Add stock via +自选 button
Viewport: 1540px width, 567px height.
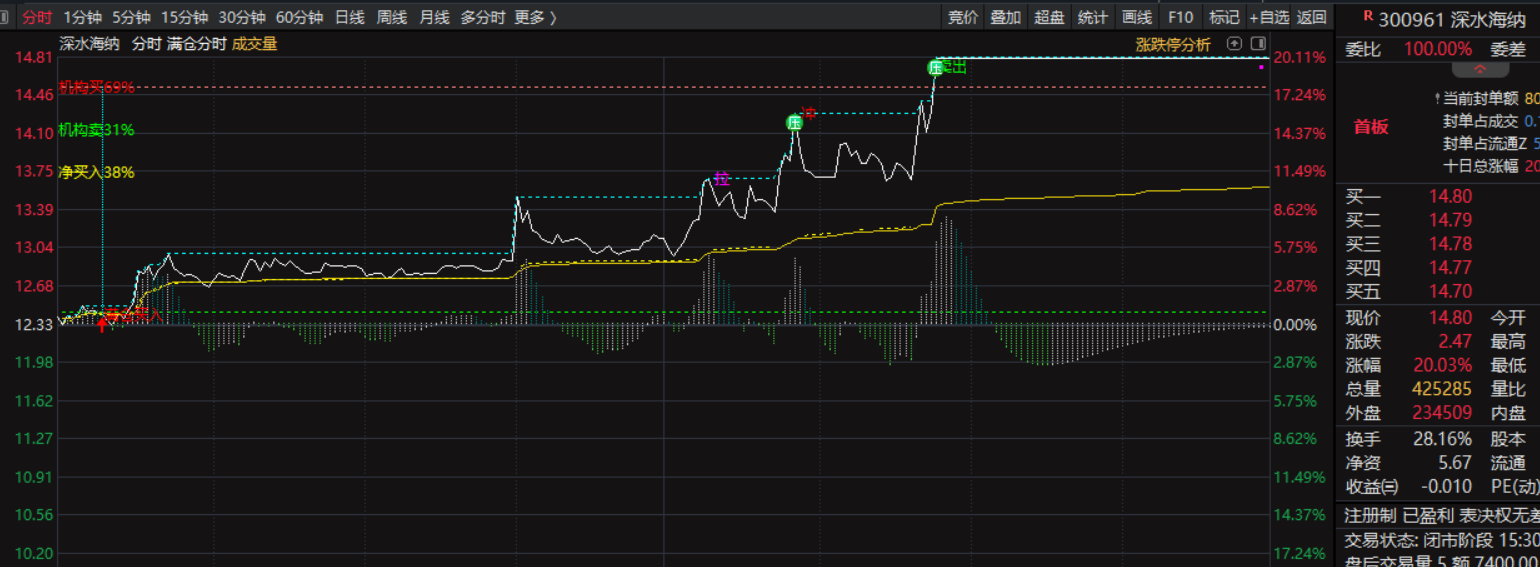click(1268, 17)
